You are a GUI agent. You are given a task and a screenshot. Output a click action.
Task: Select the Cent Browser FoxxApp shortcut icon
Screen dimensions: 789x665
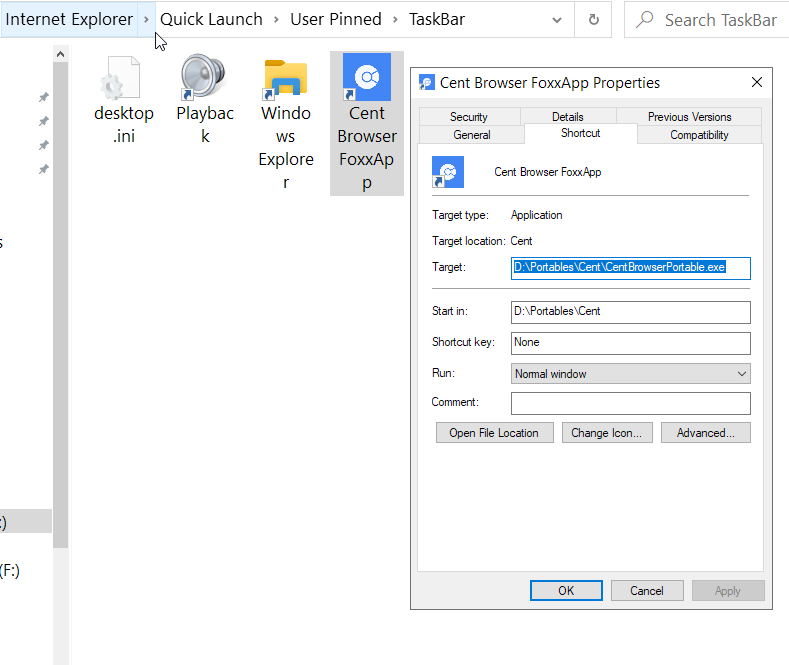coord(367,77)
